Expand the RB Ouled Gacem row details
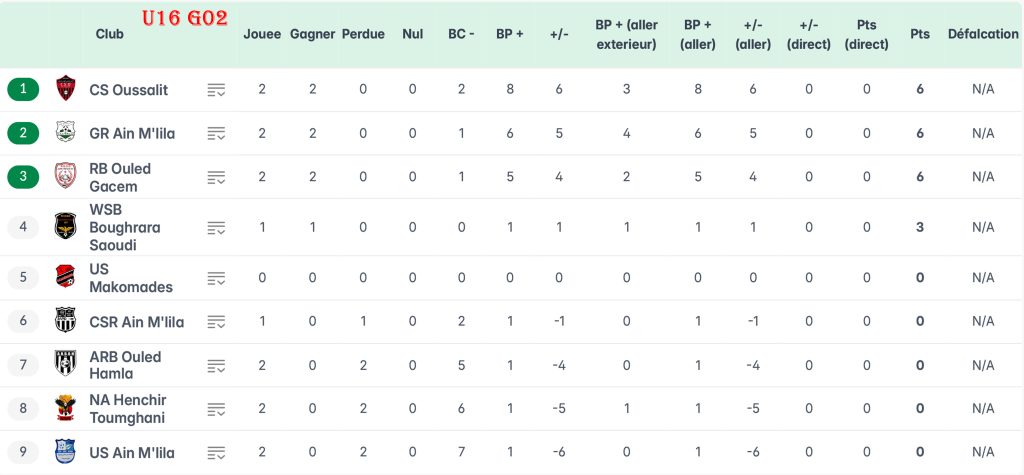Image resolution: width=1024 pixels, height=475 pixels. tap(216, 178)
